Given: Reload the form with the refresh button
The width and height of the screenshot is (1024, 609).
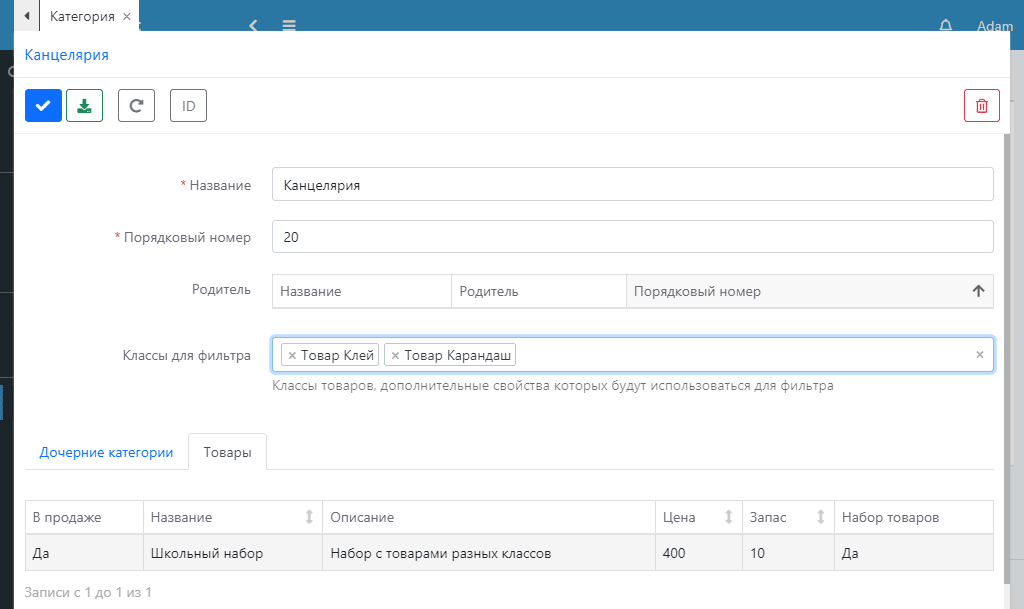Looking at the screenshot, I should (x=136, y=106).
